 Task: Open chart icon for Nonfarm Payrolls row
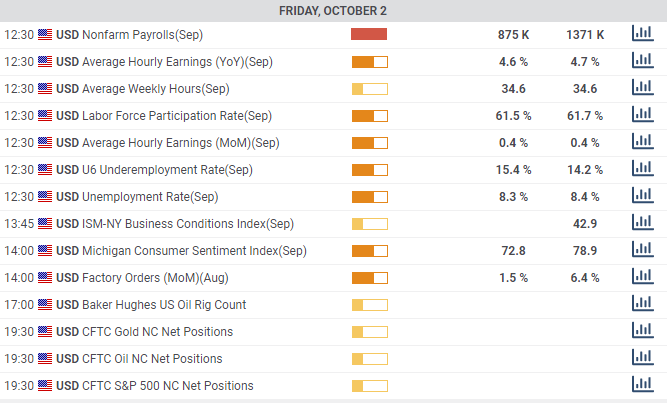point(641,34)
